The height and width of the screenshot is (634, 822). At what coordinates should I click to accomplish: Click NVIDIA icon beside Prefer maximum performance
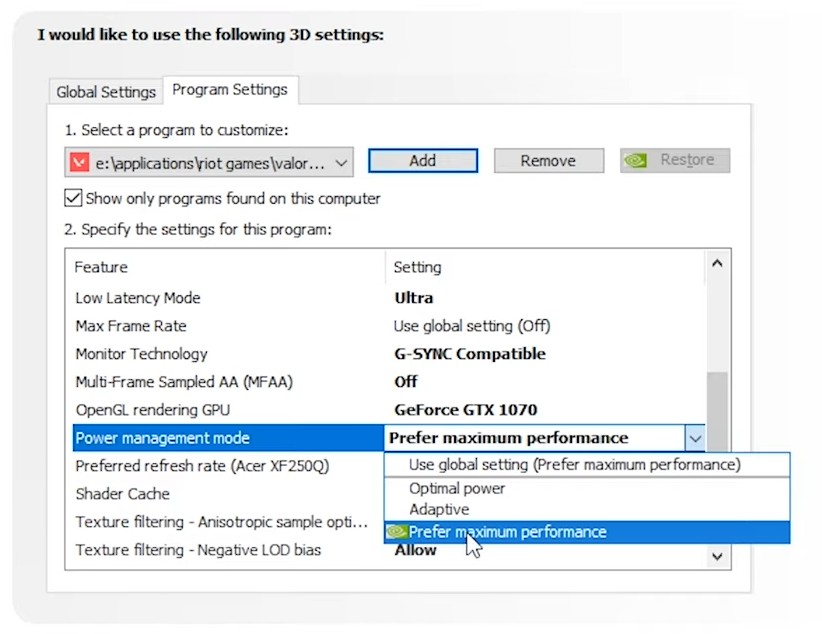click(397, 532)
